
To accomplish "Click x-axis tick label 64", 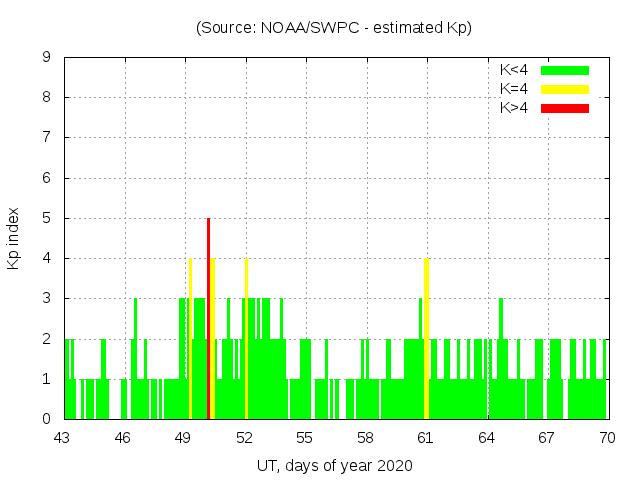I will coord(486,438).
